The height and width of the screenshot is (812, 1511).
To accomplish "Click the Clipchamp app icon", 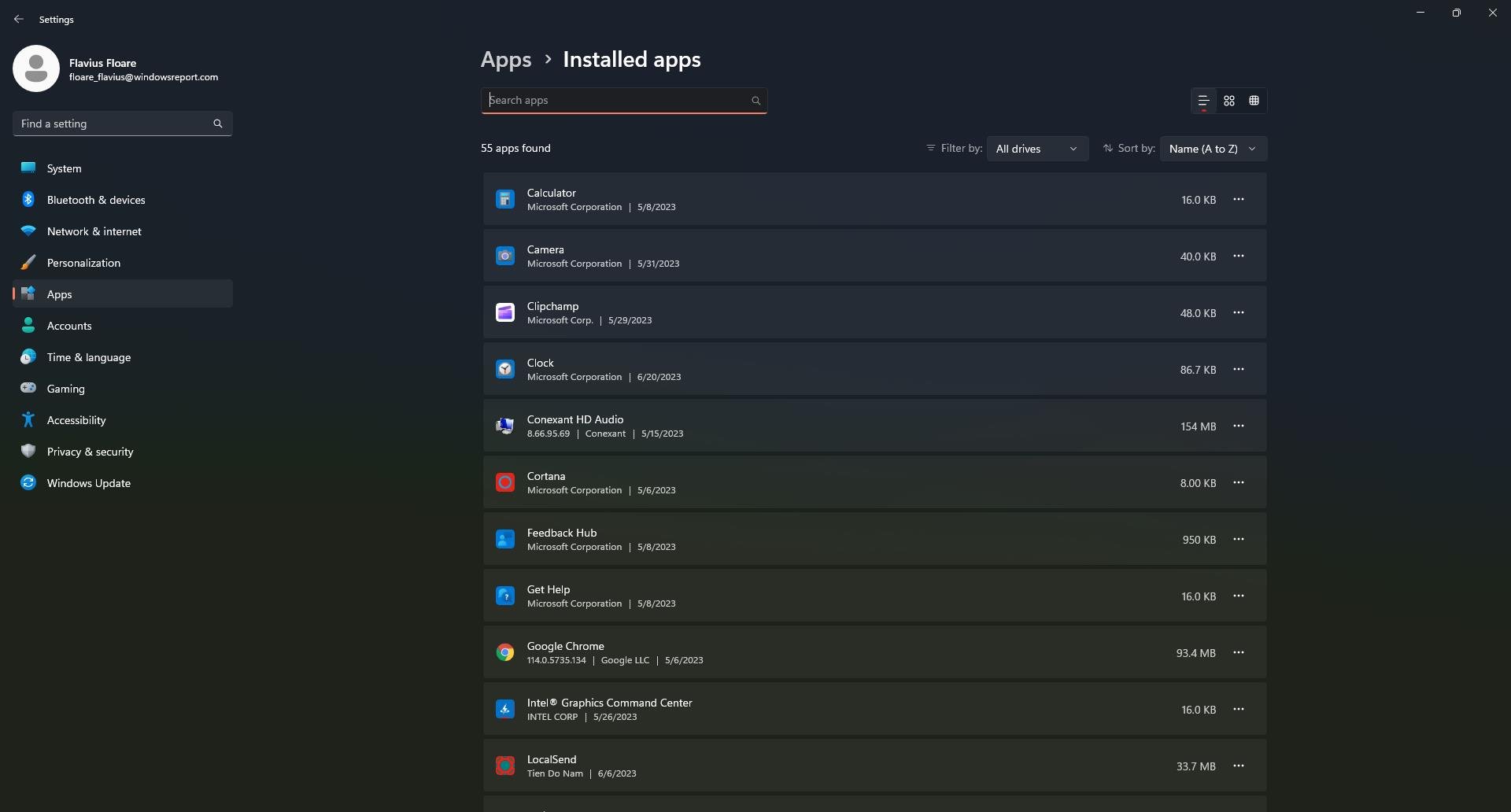I will click(x=505, y=313).
